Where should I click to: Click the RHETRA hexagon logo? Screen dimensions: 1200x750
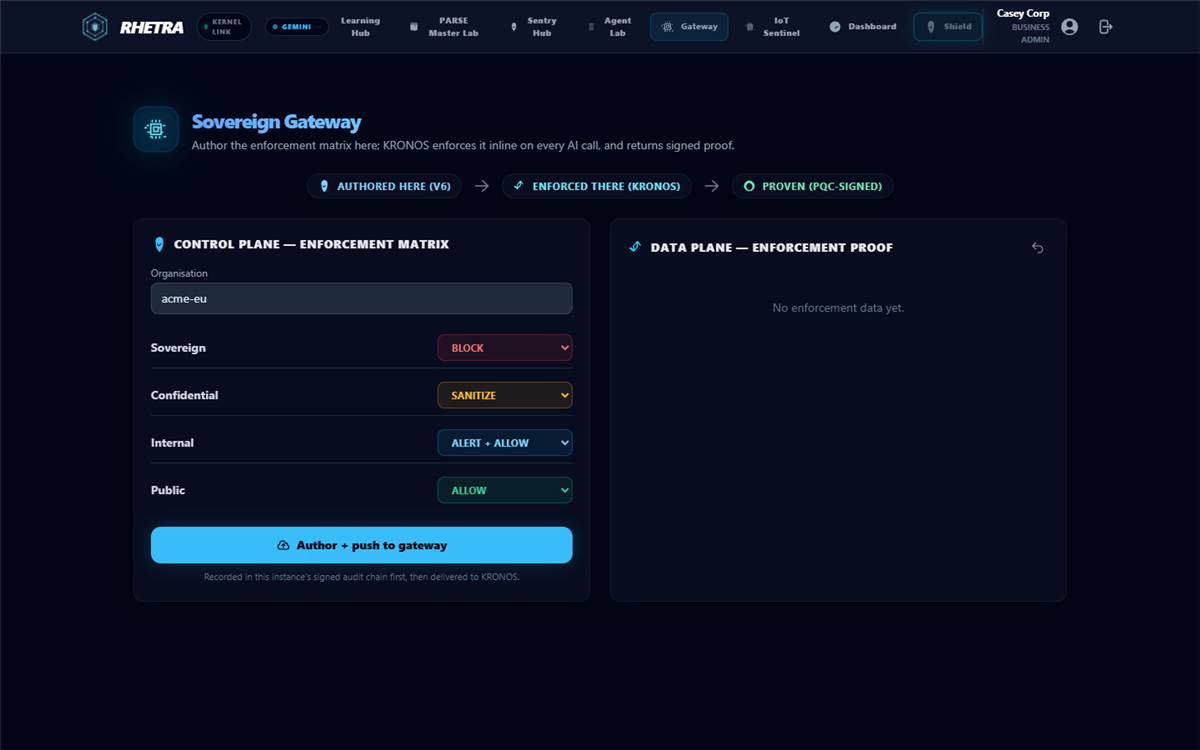[95, 27]
